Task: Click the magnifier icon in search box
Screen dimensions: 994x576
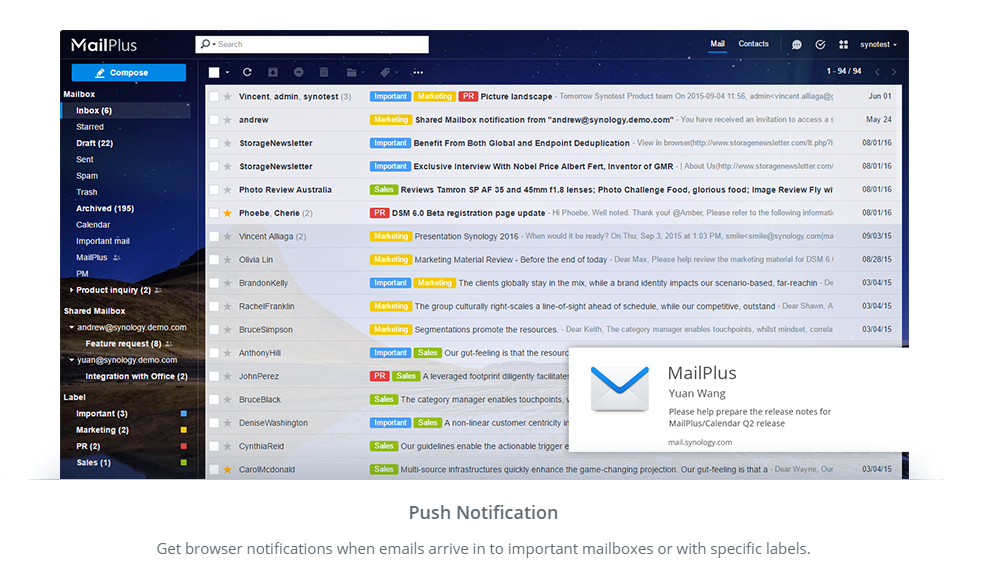Action: tap(205, 44)
